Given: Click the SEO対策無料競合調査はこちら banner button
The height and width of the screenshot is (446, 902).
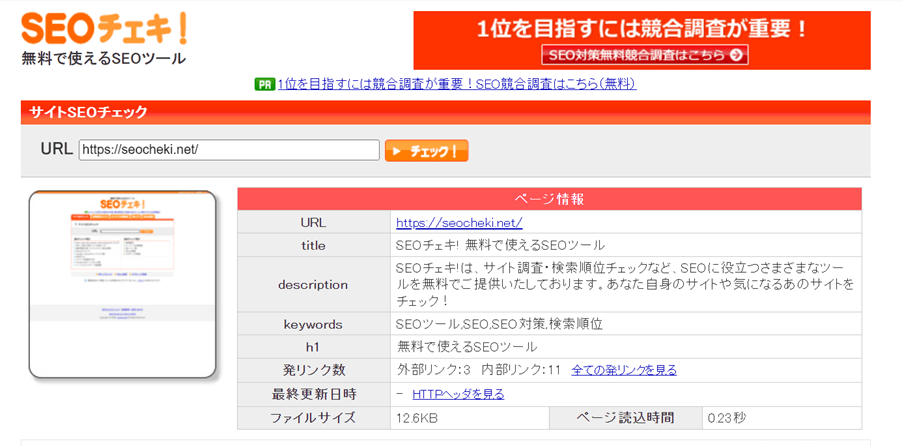Looking at the screenshot, I should tap(644, 55).
